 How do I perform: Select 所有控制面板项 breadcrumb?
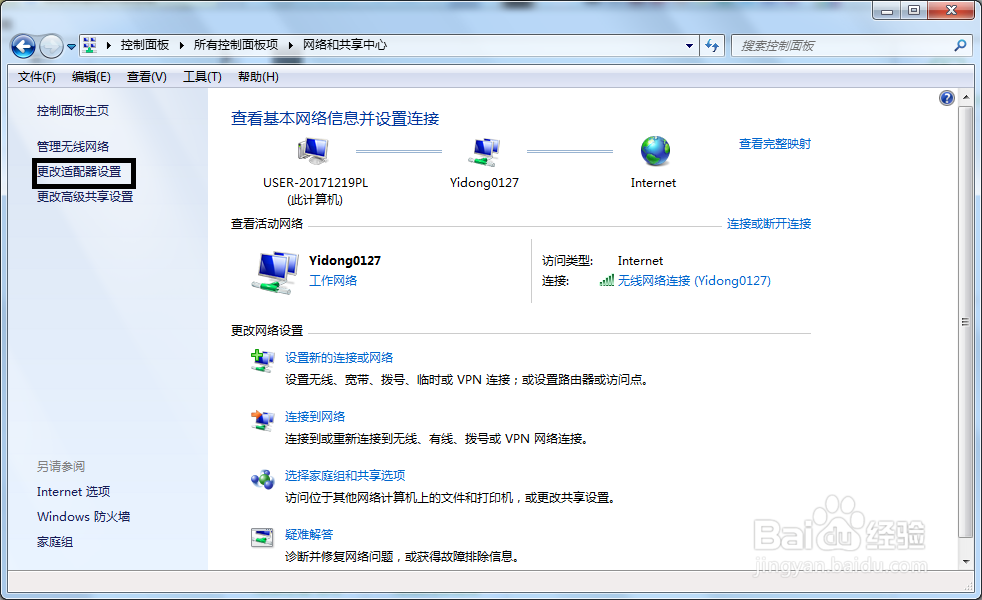235,45
